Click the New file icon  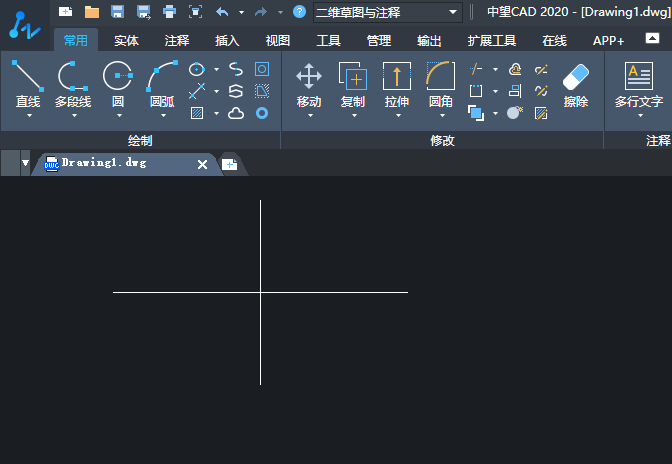point(65,12)
